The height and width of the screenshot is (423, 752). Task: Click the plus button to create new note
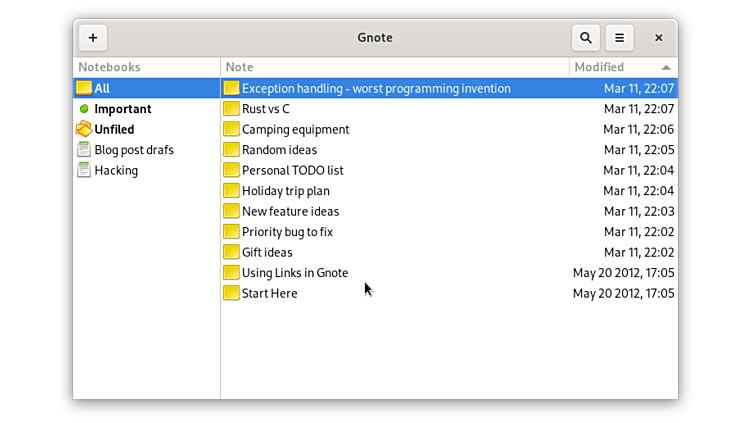click(x=93, y=38)
